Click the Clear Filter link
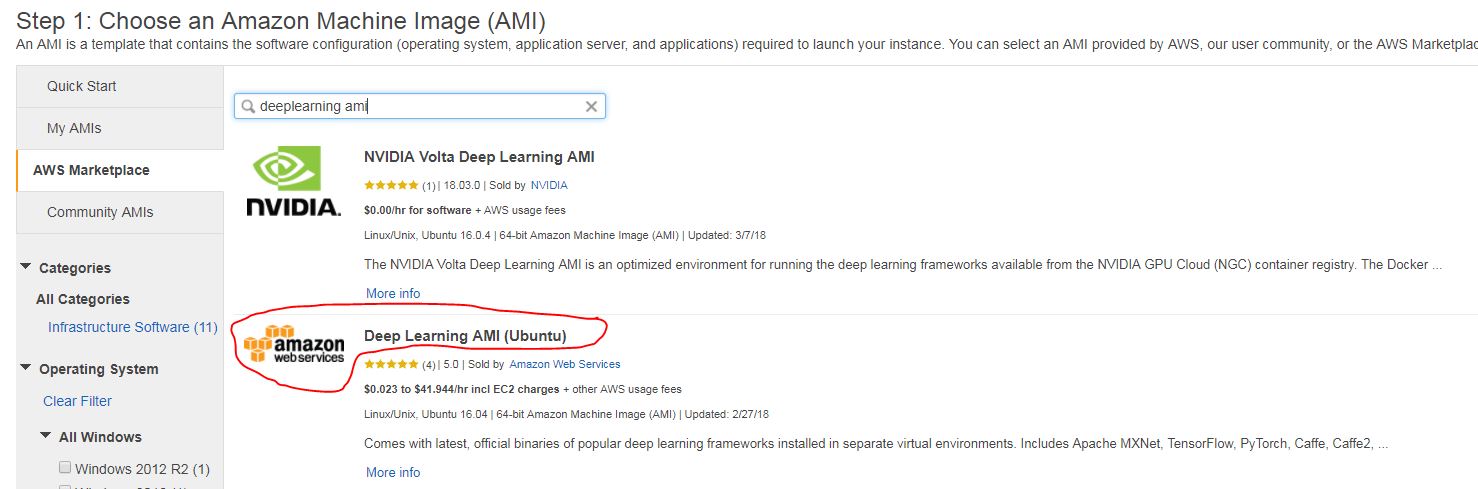1478x489 pixels. pos(77,401)
